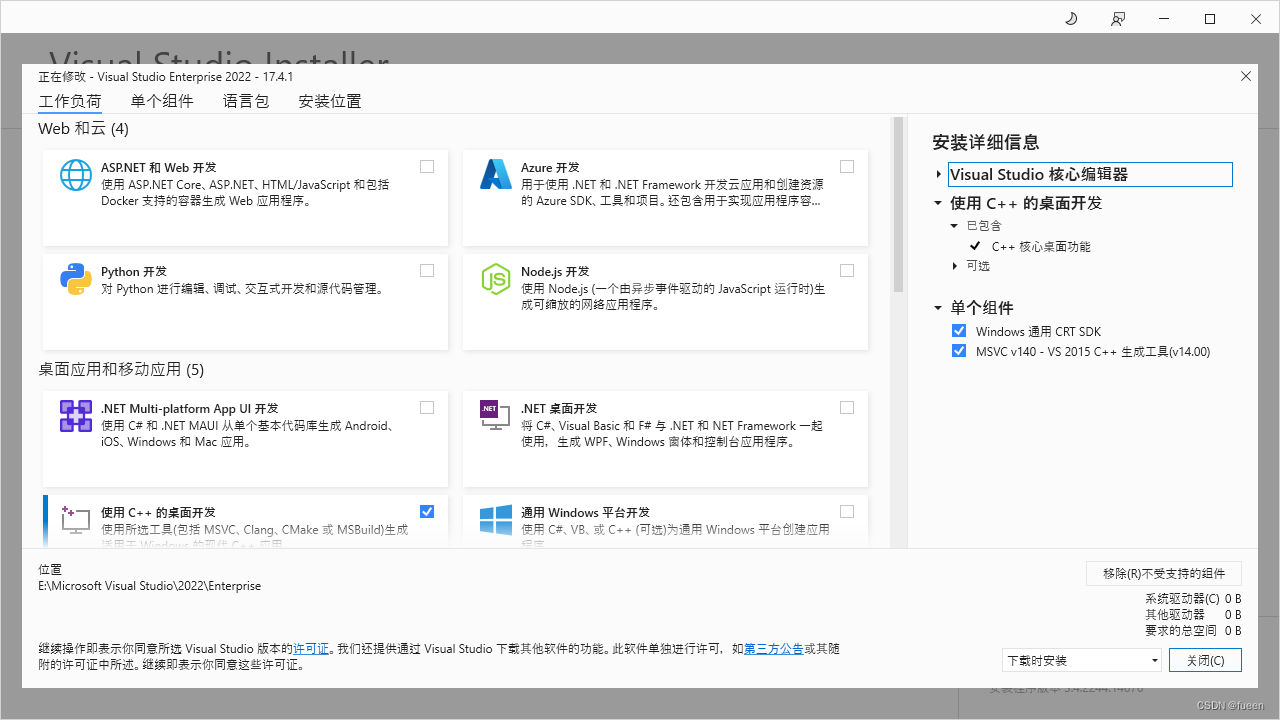Click the C++ desktop development icon

tap(76, 520)
